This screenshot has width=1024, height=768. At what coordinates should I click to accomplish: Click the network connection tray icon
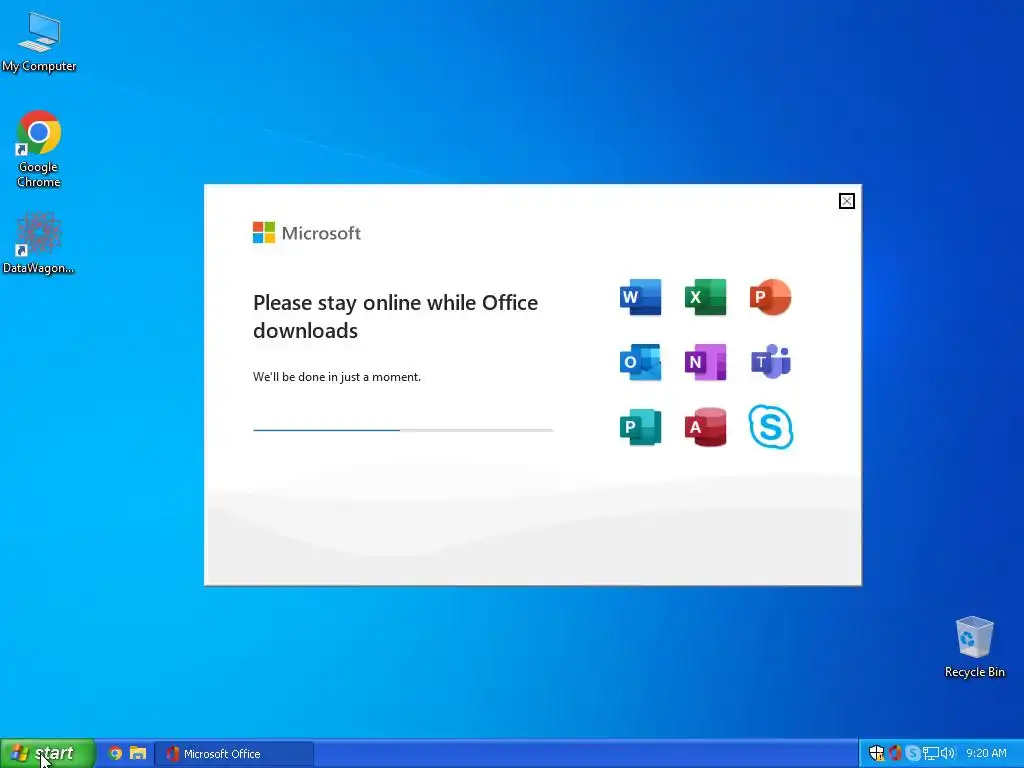point(931,753)
